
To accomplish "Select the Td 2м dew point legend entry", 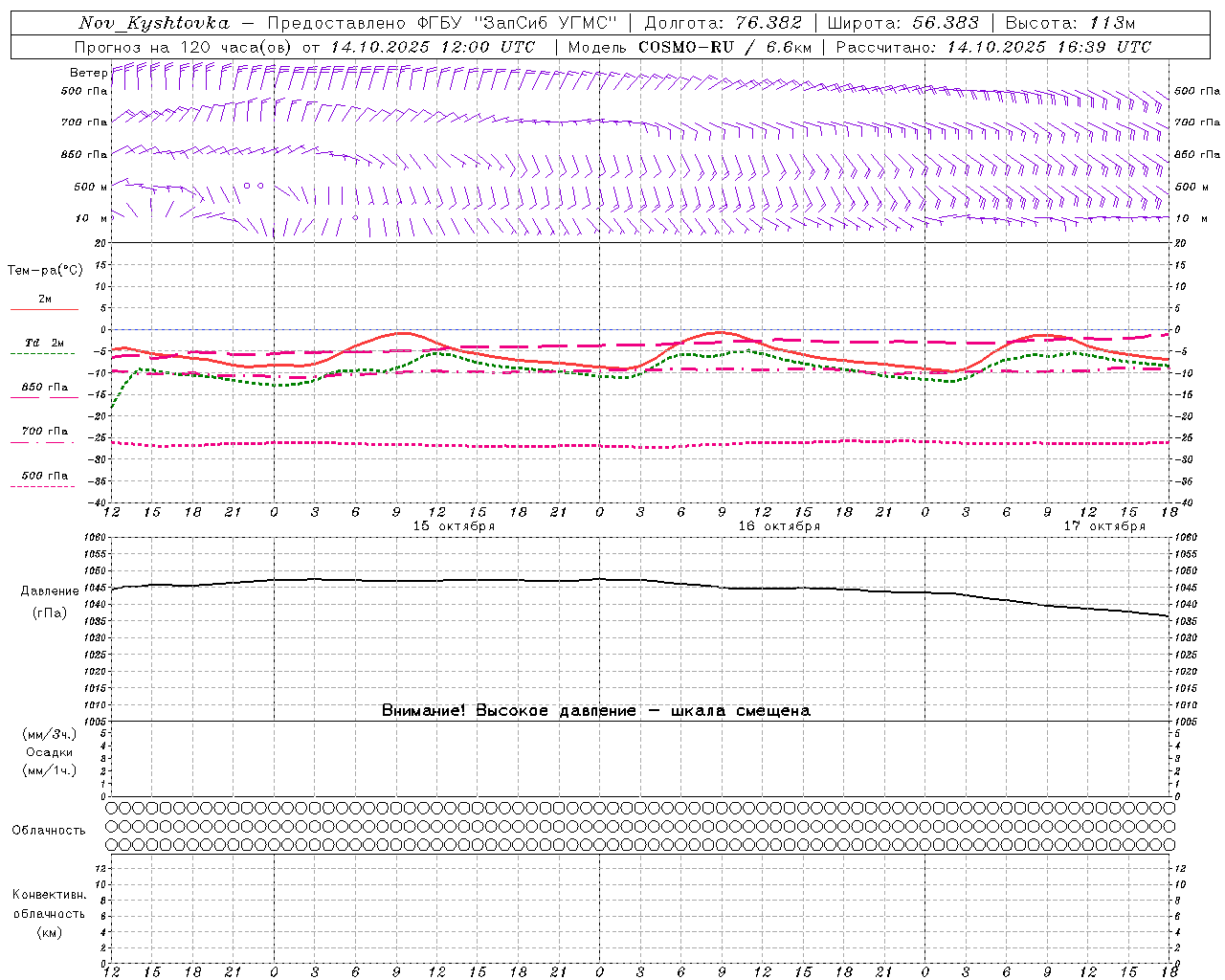I will tap(45, 343).
